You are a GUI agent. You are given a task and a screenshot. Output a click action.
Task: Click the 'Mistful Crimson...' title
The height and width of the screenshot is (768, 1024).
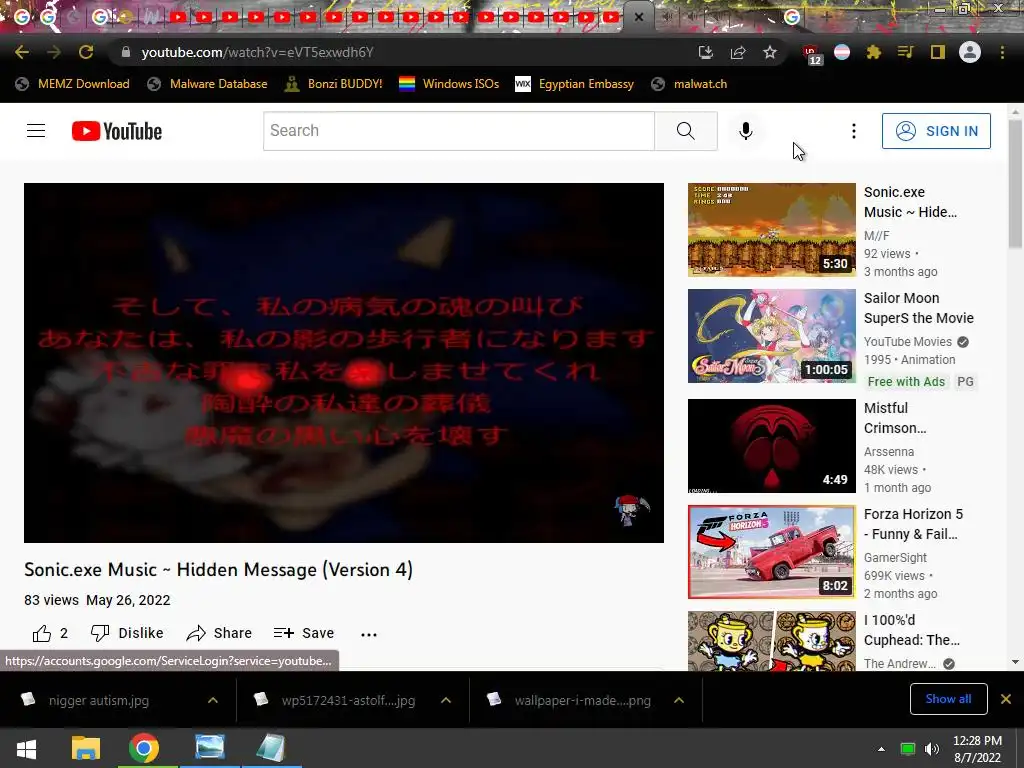pyautogui.click(x=895, y=418)
